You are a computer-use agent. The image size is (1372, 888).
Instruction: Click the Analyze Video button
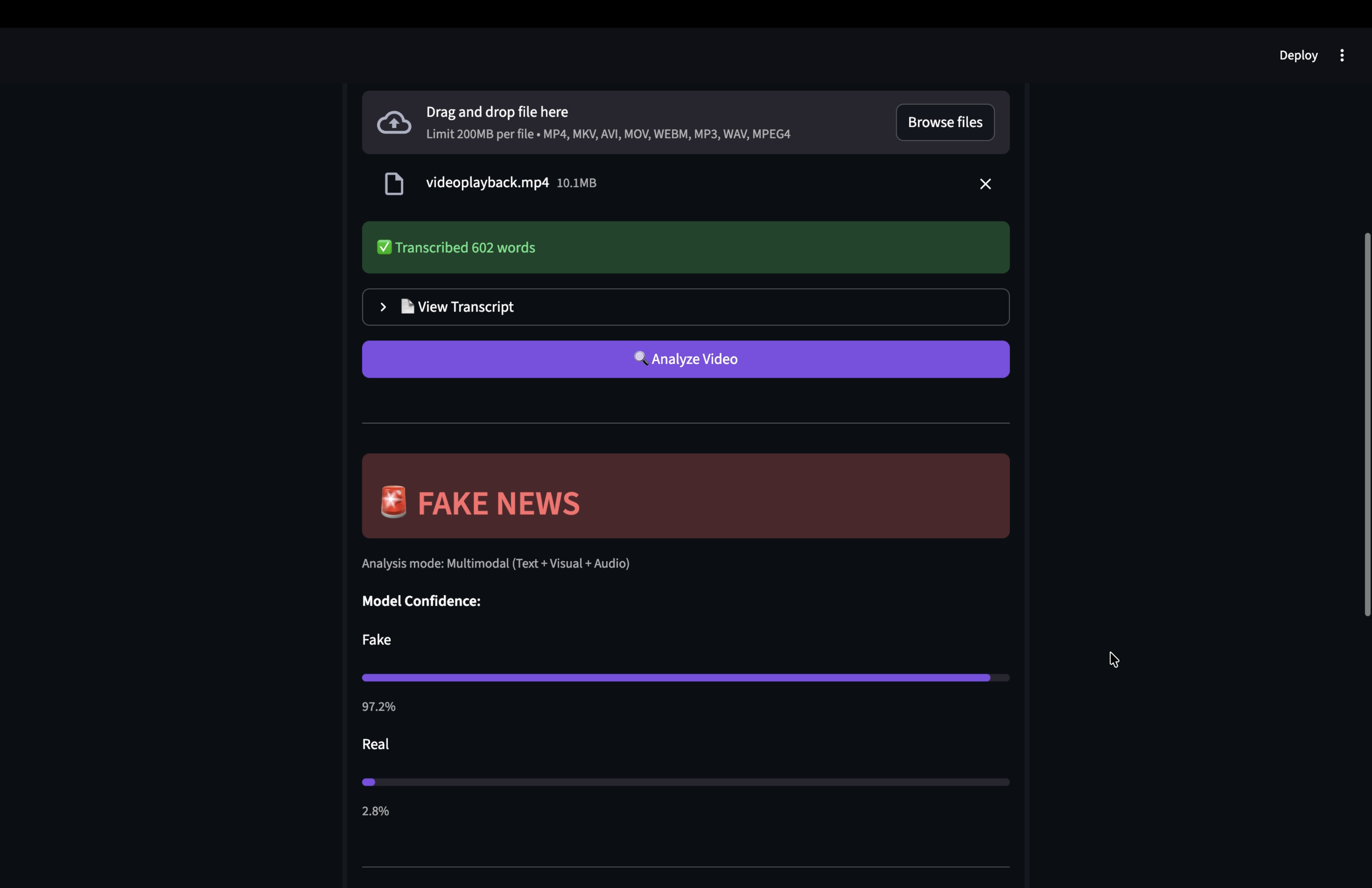tap(686, 359)
